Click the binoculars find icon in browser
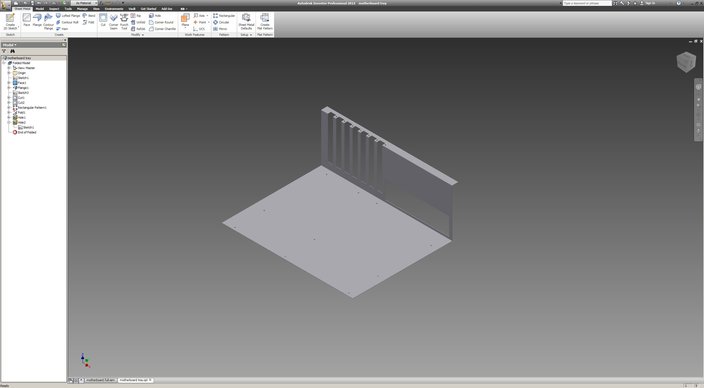 12,51
